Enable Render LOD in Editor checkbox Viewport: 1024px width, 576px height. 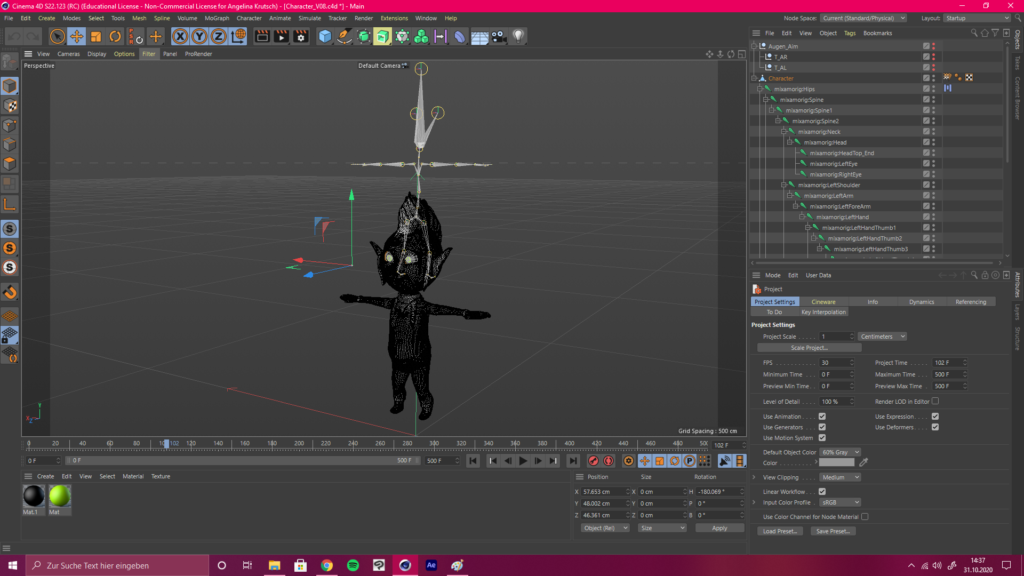(935, 401)
